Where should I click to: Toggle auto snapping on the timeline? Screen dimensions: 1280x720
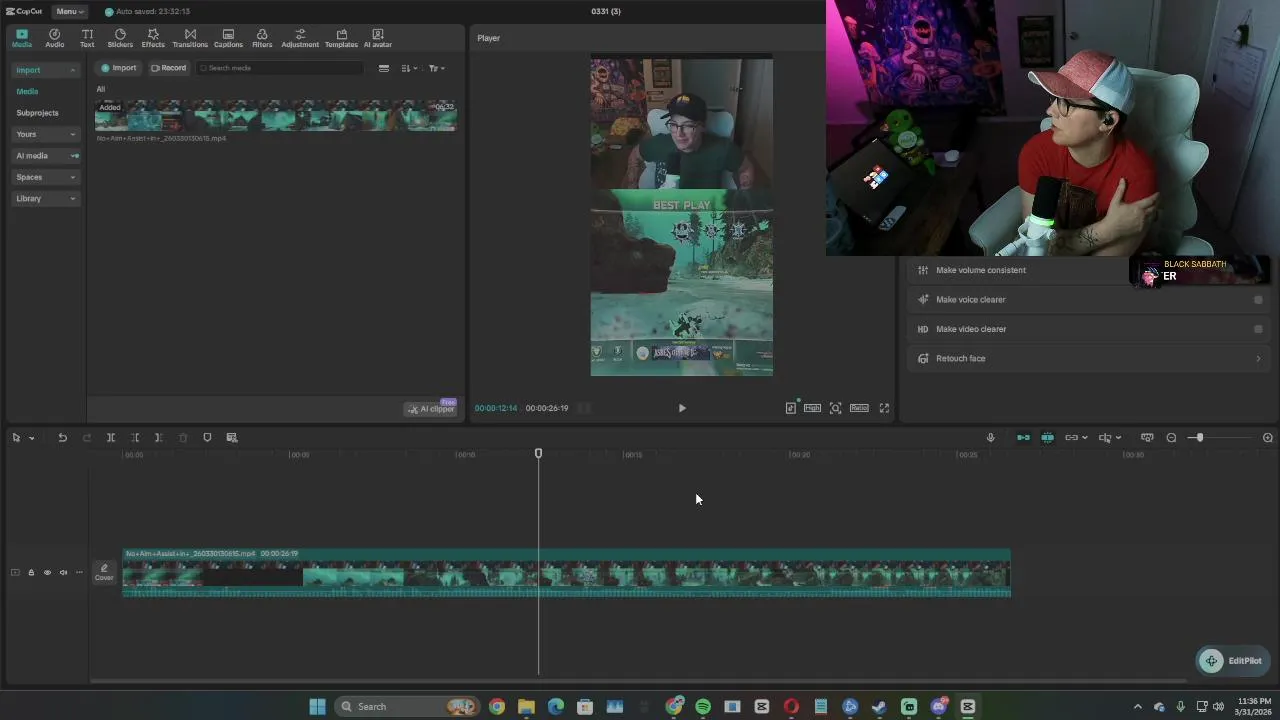click(1047, 438)
